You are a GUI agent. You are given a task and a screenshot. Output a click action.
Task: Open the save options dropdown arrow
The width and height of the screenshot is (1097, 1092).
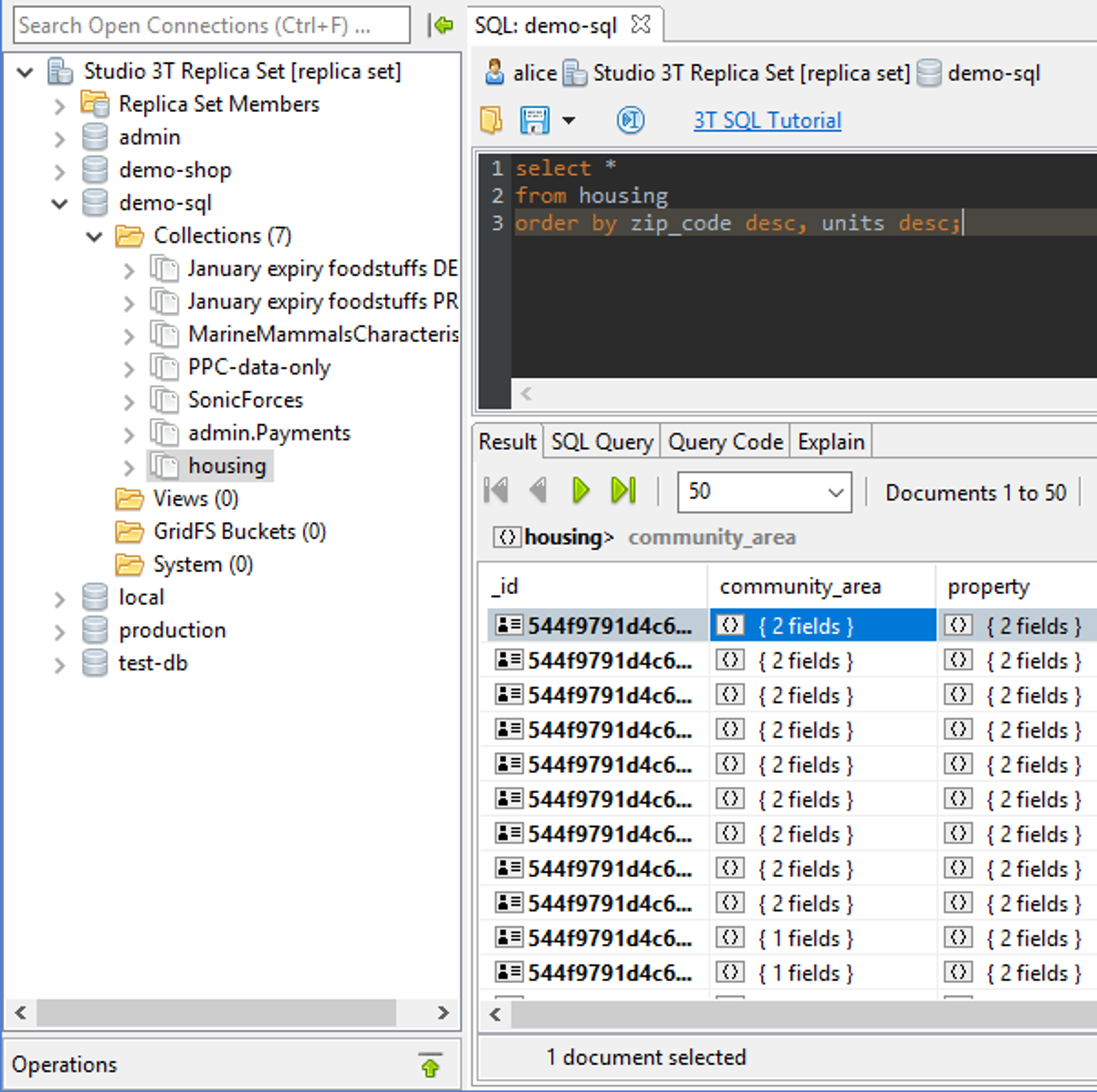tap(568, 120)
